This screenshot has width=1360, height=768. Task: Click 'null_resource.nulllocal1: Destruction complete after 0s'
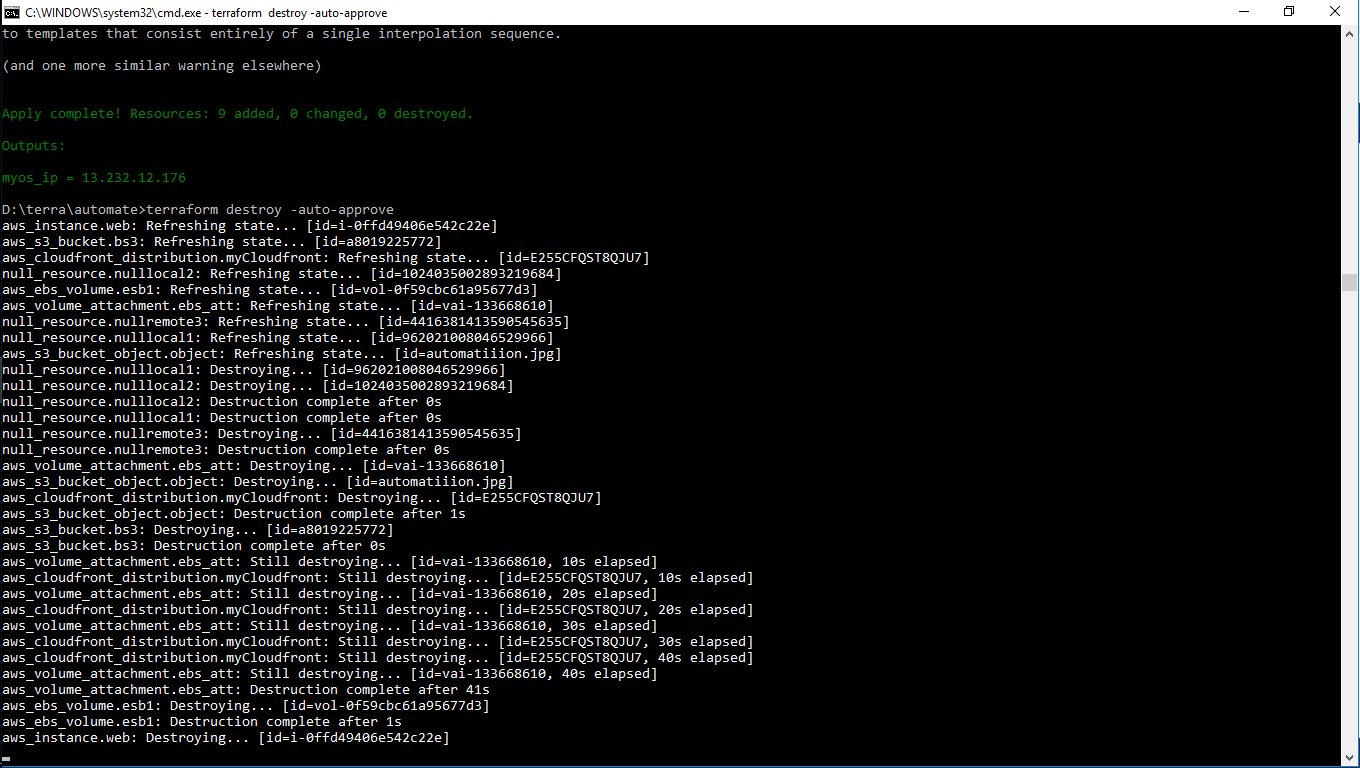[x=222, y=418]
